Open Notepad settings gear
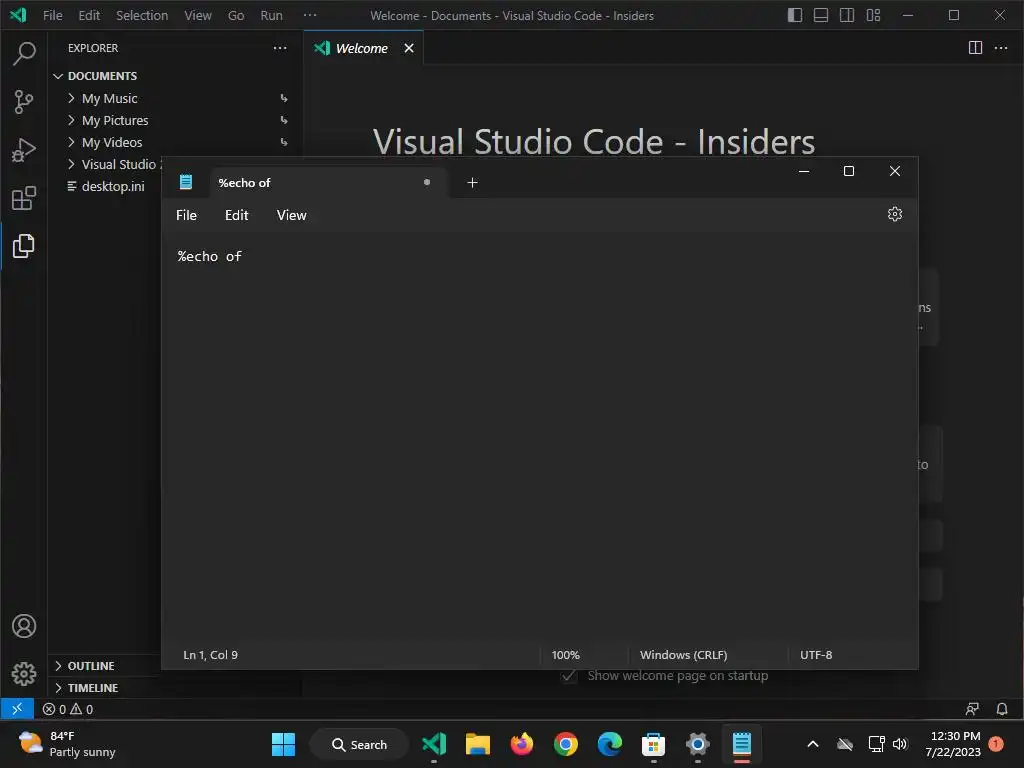Image resolution: width=1024 pixels, height=768 pixels. pos(895,214)
